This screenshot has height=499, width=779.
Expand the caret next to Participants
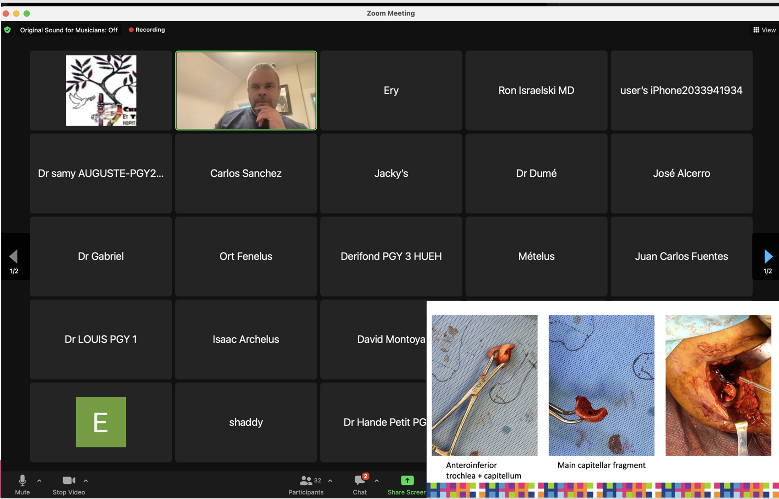pos(330,481)
